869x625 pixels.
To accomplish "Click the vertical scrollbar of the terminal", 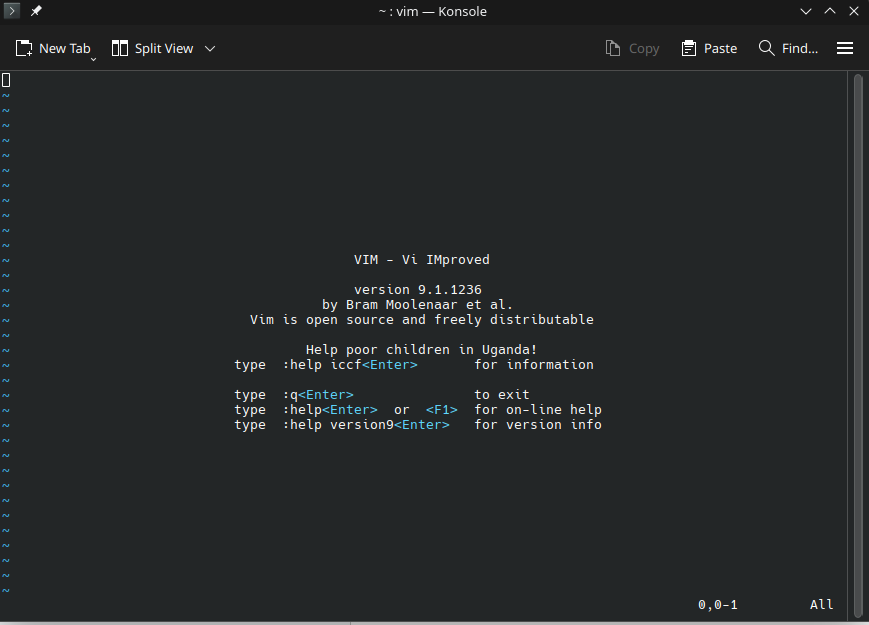I will click(x=858, y=344).
